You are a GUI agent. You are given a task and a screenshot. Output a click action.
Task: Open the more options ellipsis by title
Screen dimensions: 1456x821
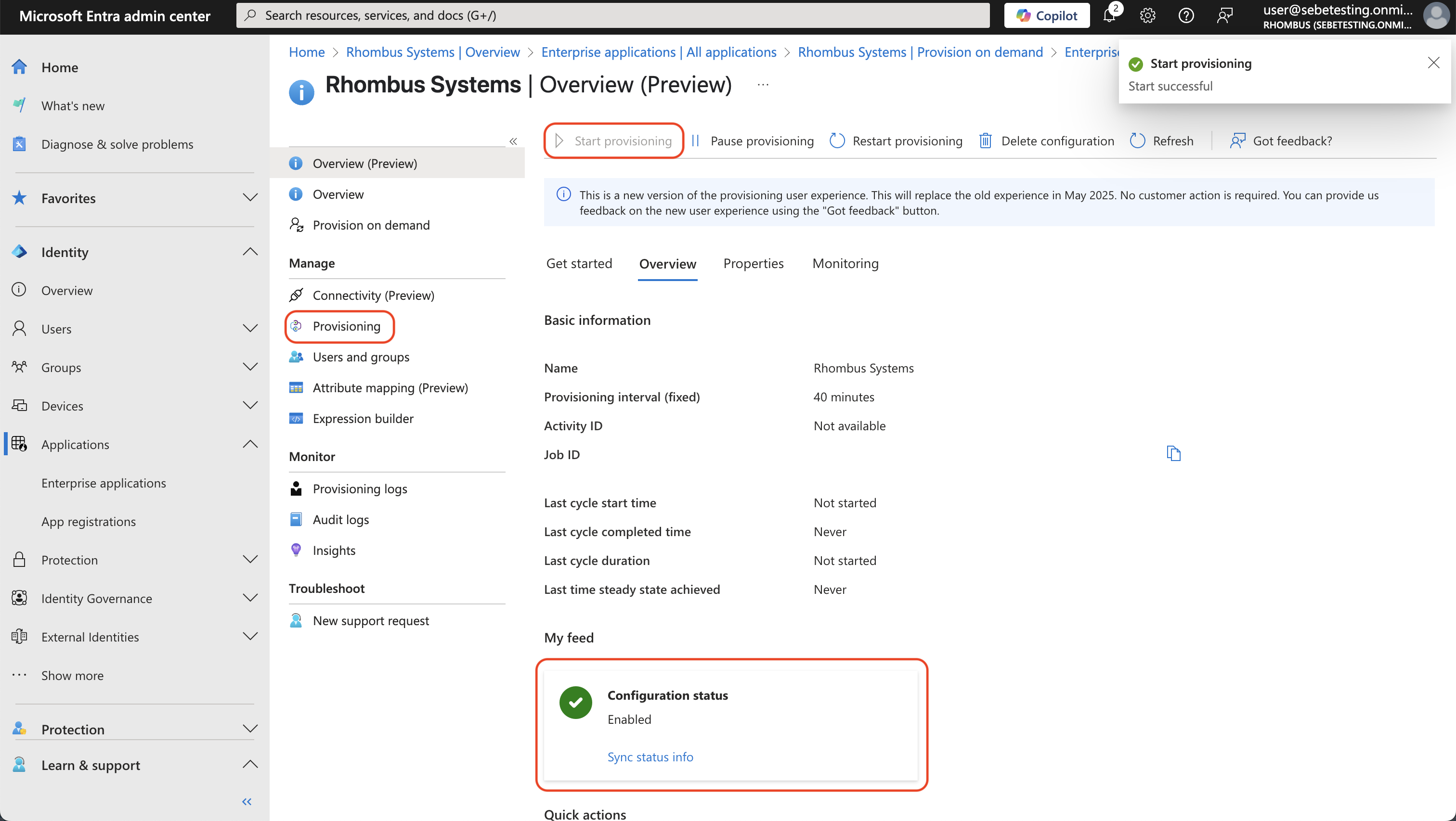(763, 85)
